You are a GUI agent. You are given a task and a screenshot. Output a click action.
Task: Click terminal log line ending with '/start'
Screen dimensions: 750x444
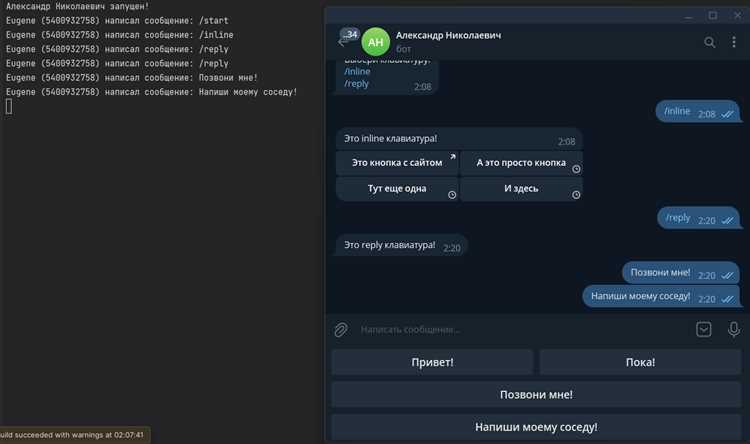[117, 21]
